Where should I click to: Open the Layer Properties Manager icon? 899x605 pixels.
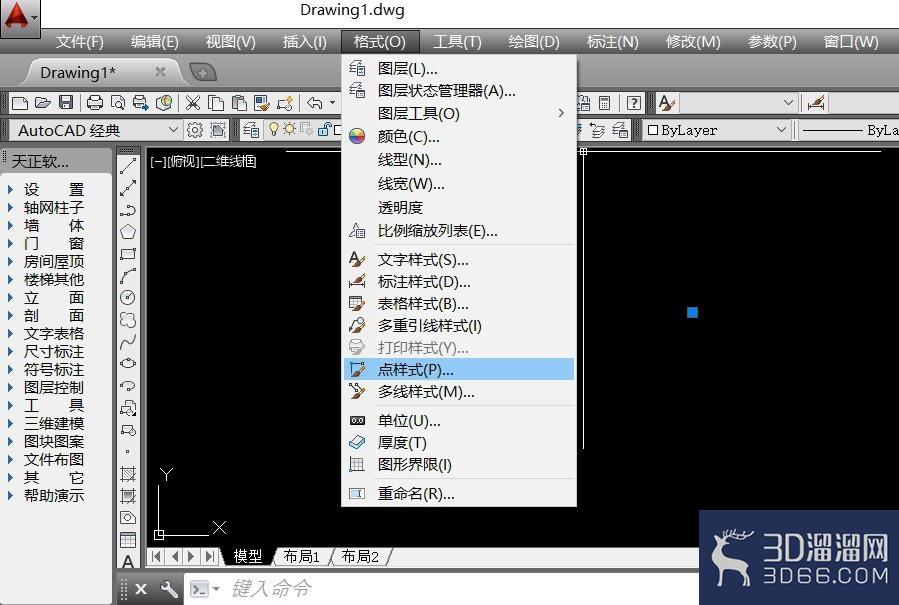pos(251,130)
